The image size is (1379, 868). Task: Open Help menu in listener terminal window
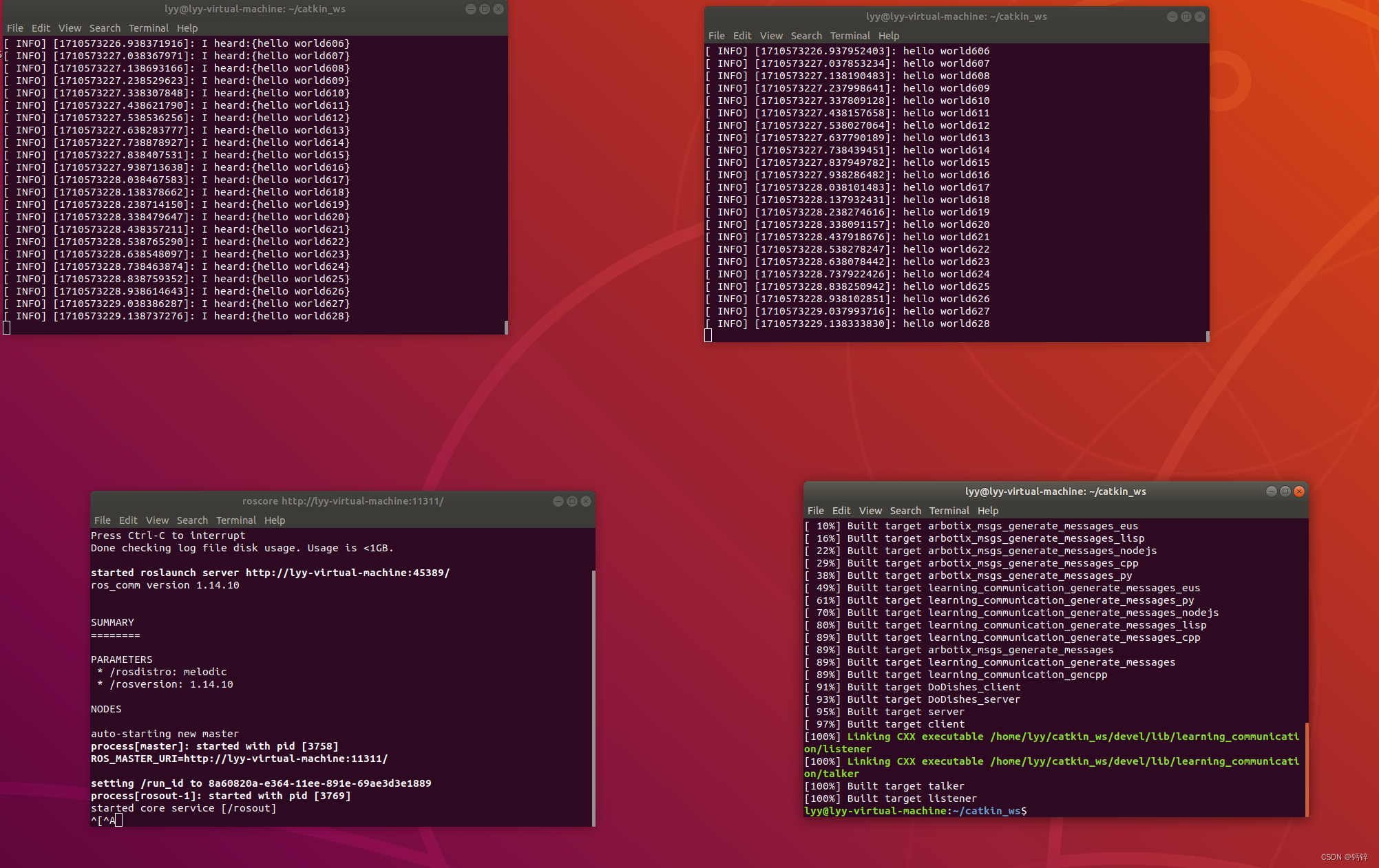(187, 28)
